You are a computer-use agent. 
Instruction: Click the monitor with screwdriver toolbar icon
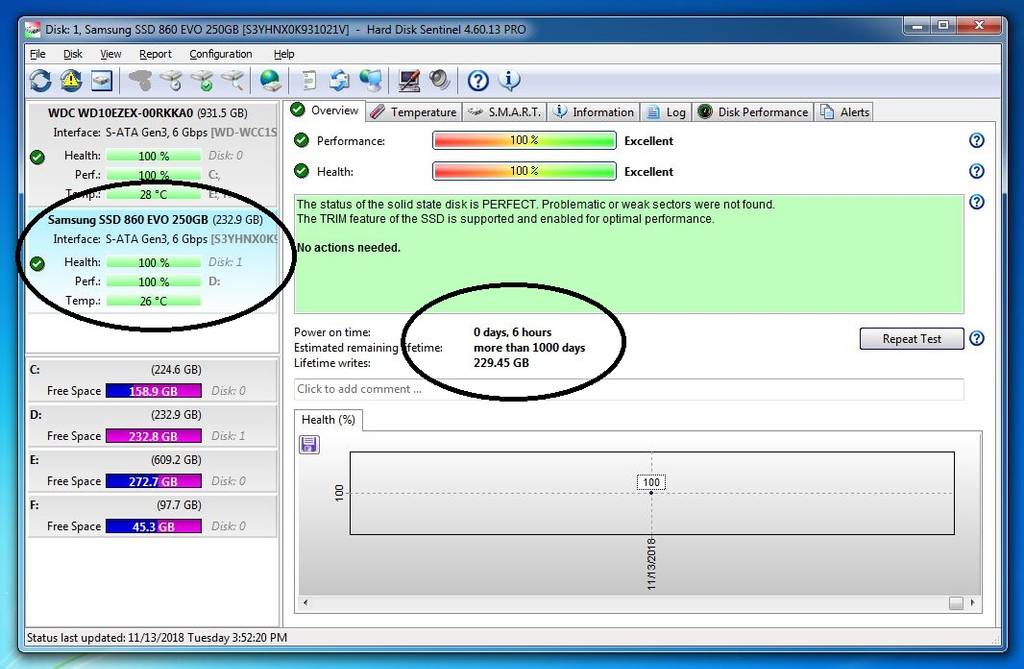[x=409, y=80]
